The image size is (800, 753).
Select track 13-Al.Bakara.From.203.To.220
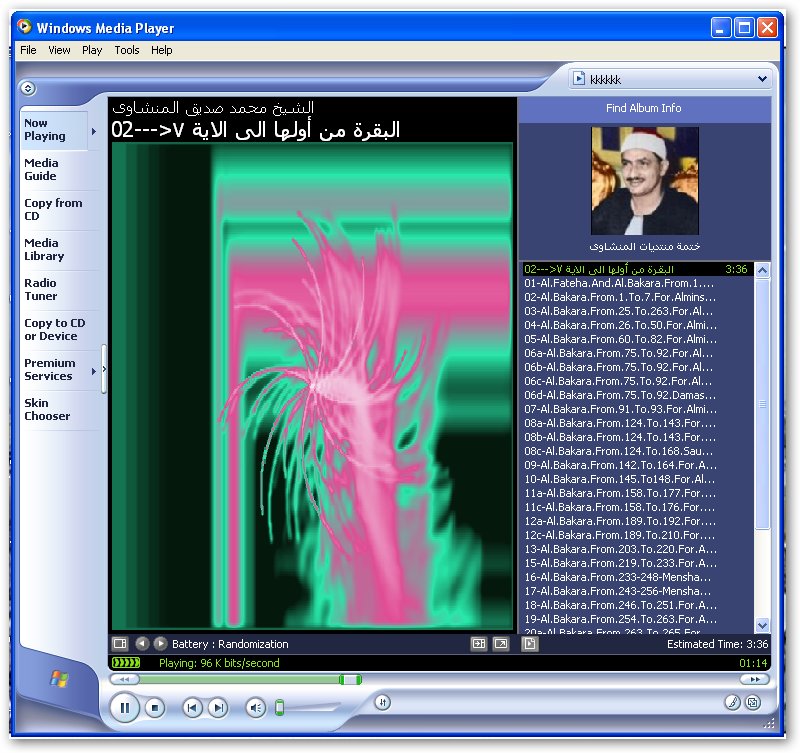point(637,549)
